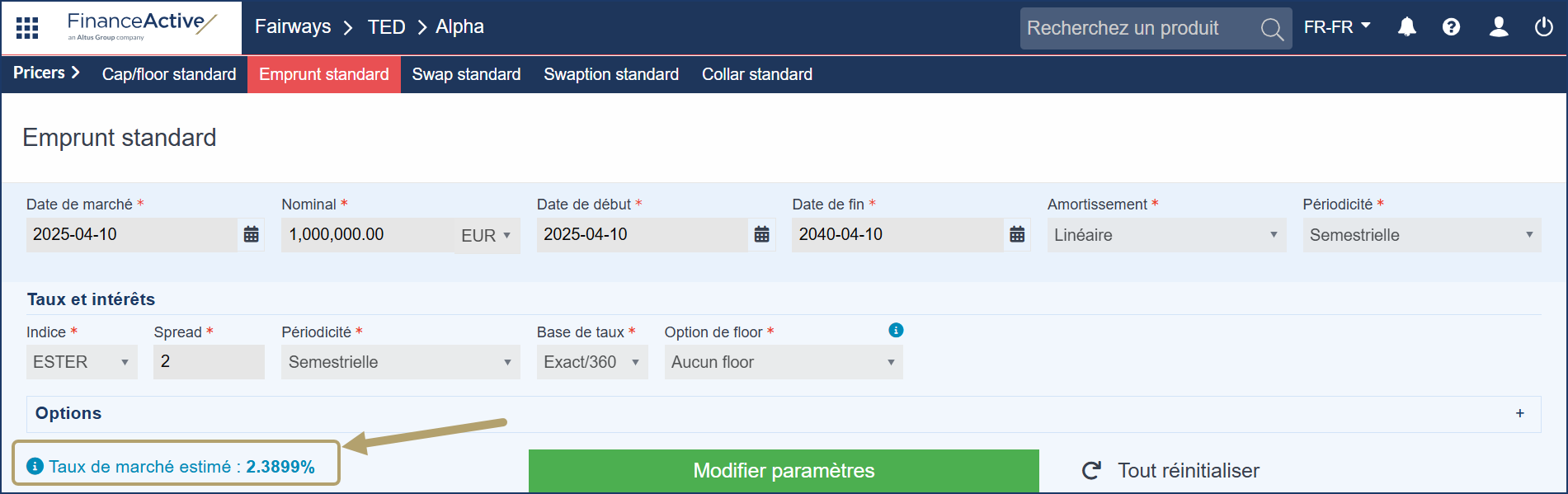
Task: Open the app launcher grid icon
Action: pos(26,27)
